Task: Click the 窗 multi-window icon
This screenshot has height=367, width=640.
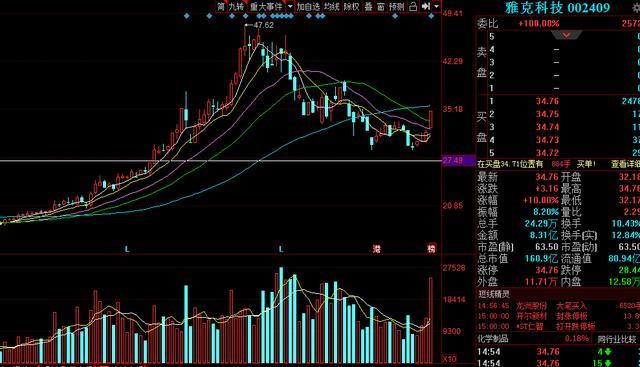Action: 380,7
